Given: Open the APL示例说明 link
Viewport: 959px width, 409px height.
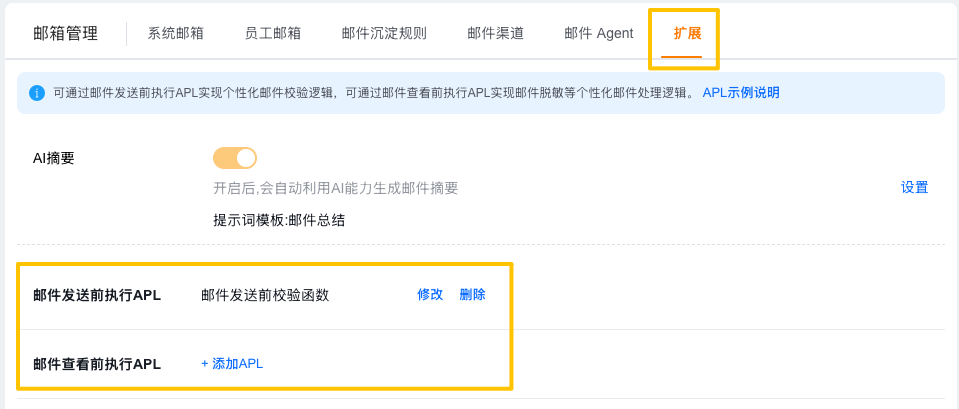Looking at the screenshot, I should coord(741,93).
